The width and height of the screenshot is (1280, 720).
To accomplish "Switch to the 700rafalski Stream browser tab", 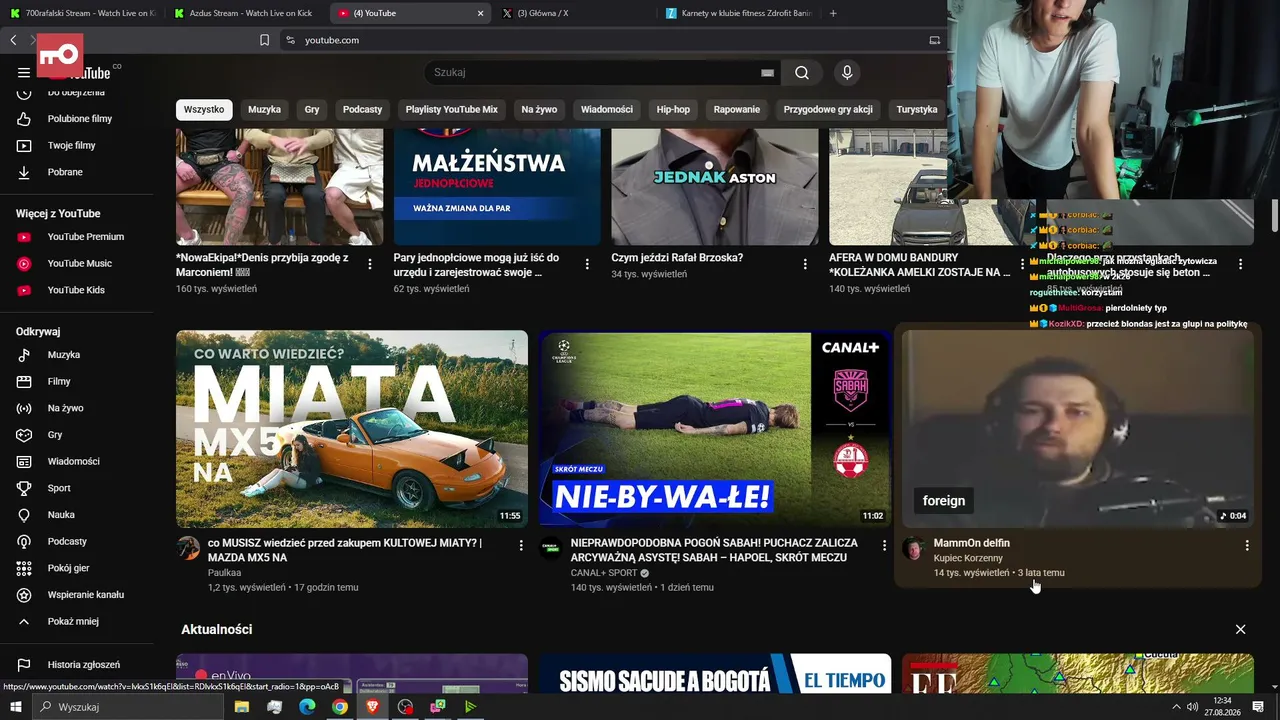I will (x=81, y=13).
